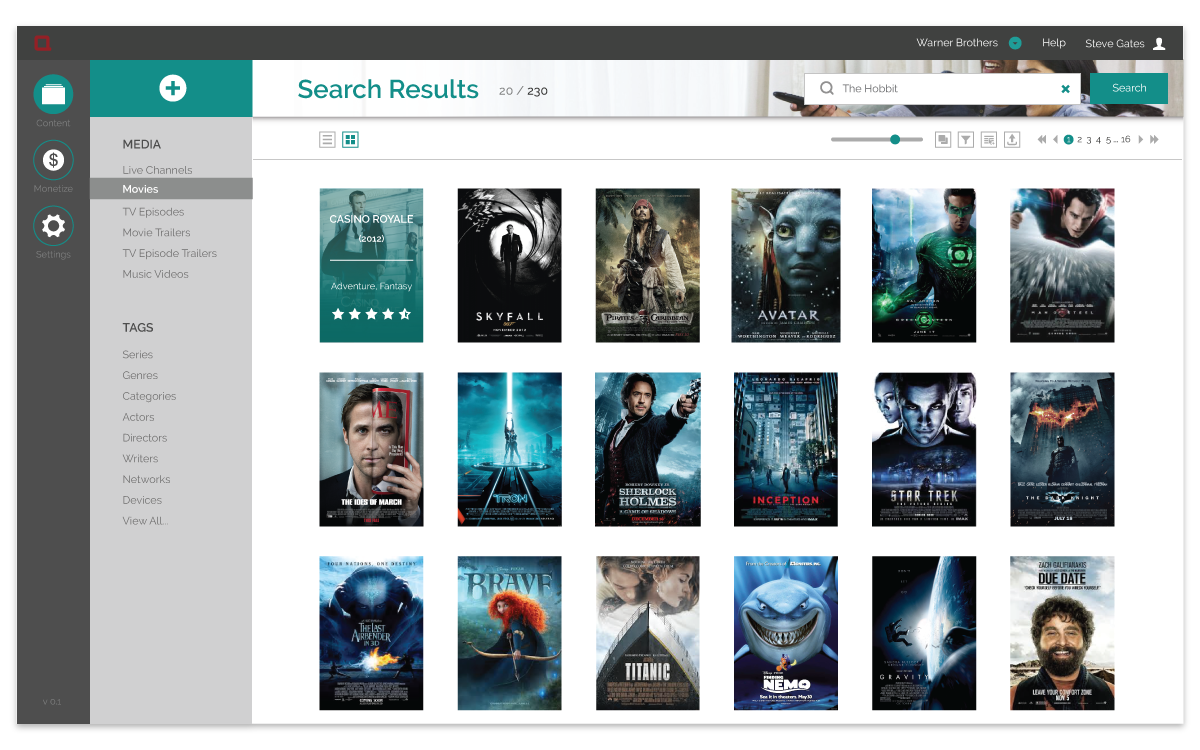Open the Categories tag
Image resolution: width=1200 pixels, height=750 pixels.
point(149,397)
